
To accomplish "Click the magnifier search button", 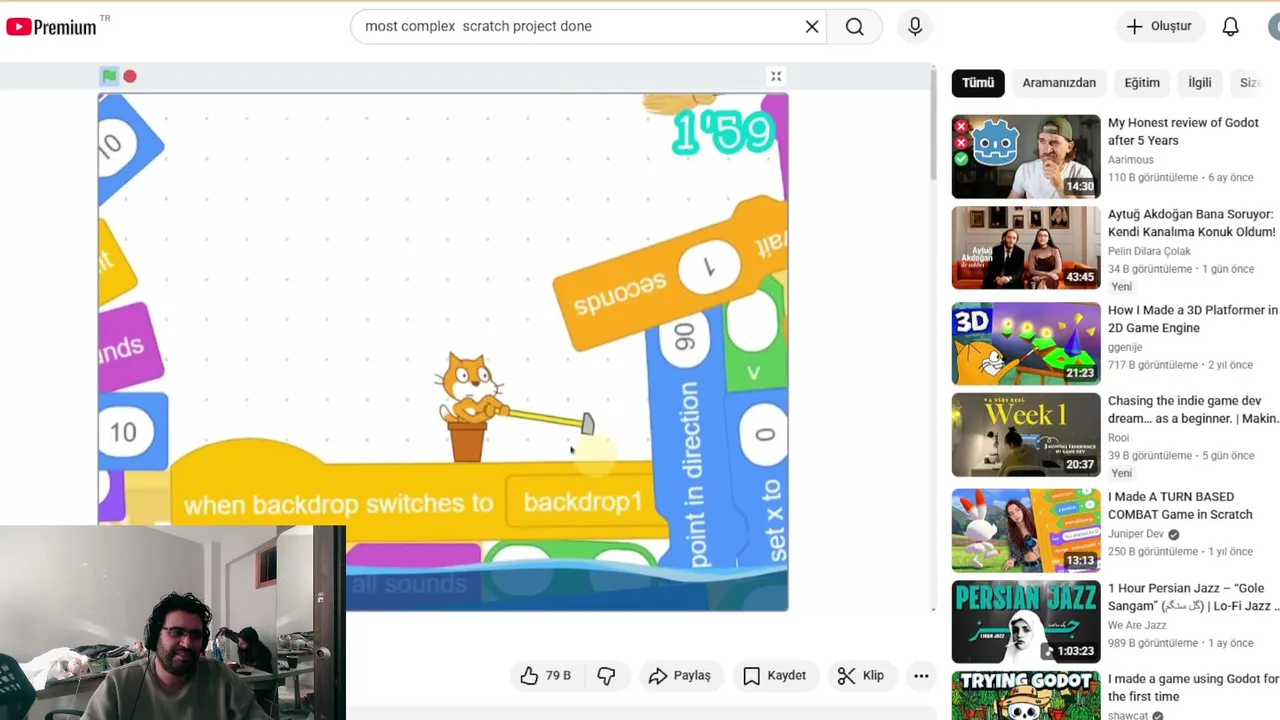I will coord(855,27).
